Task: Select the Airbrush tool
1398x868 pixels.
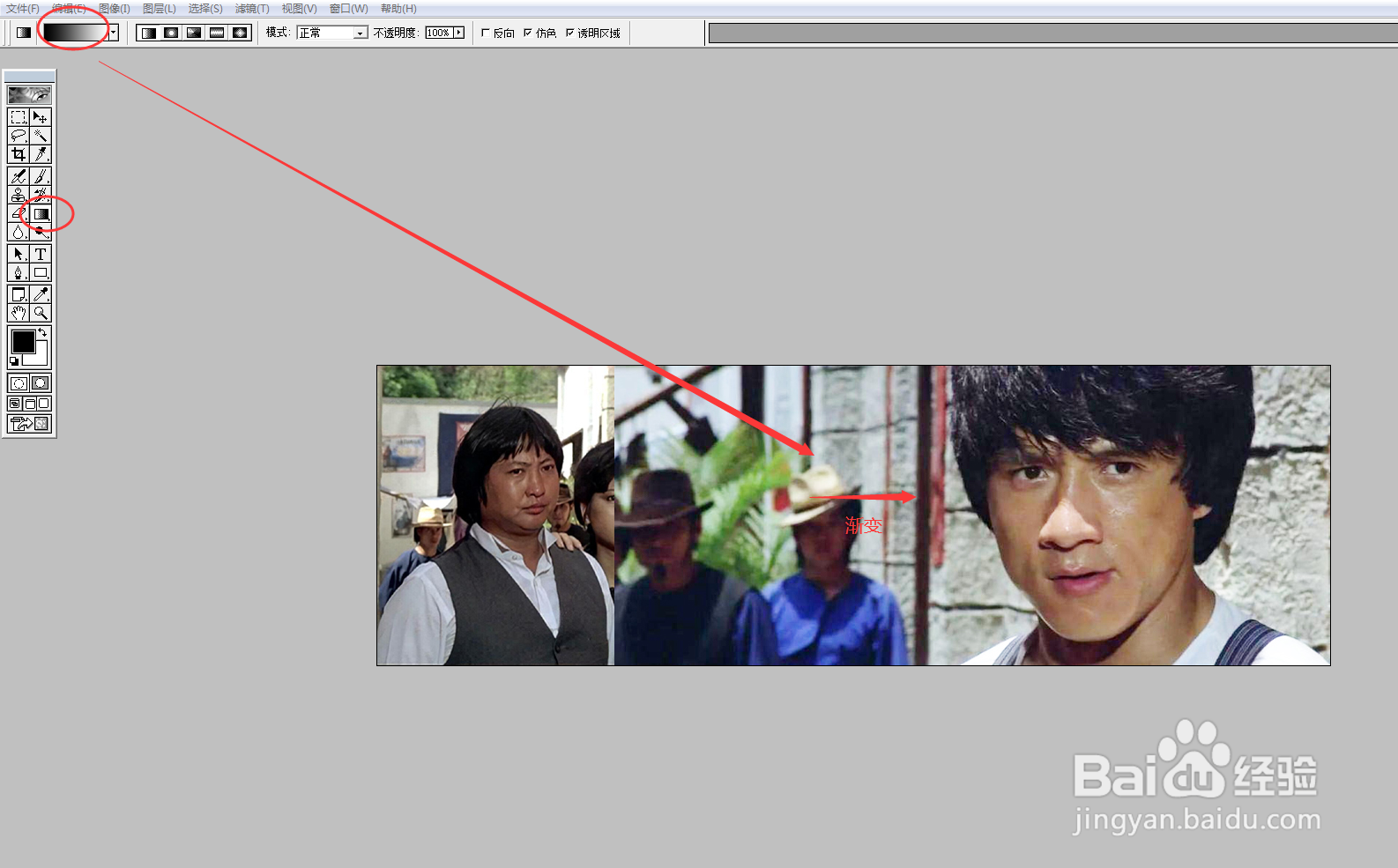Action: 19,176
